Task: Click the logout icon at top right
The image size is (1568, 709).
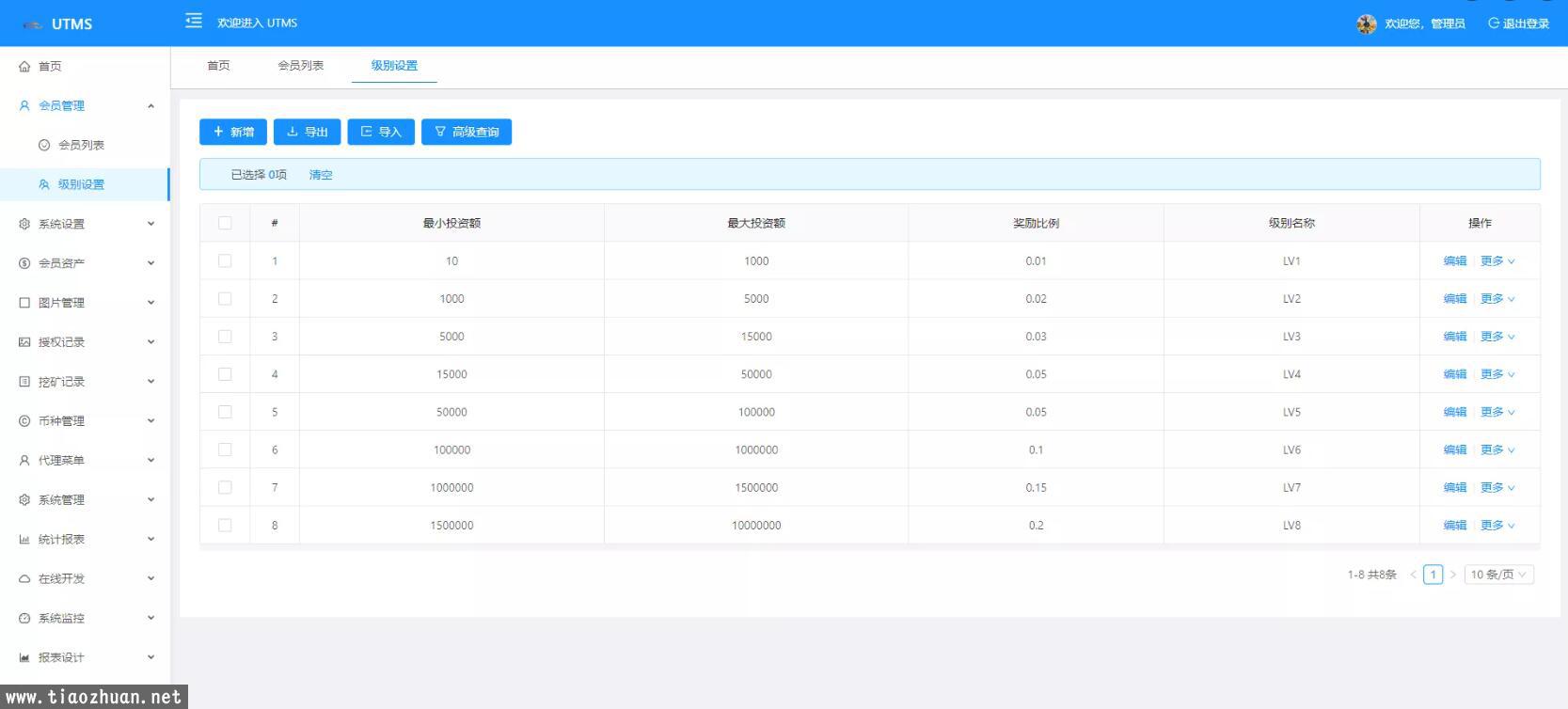Action: [x=1493, y=24]
